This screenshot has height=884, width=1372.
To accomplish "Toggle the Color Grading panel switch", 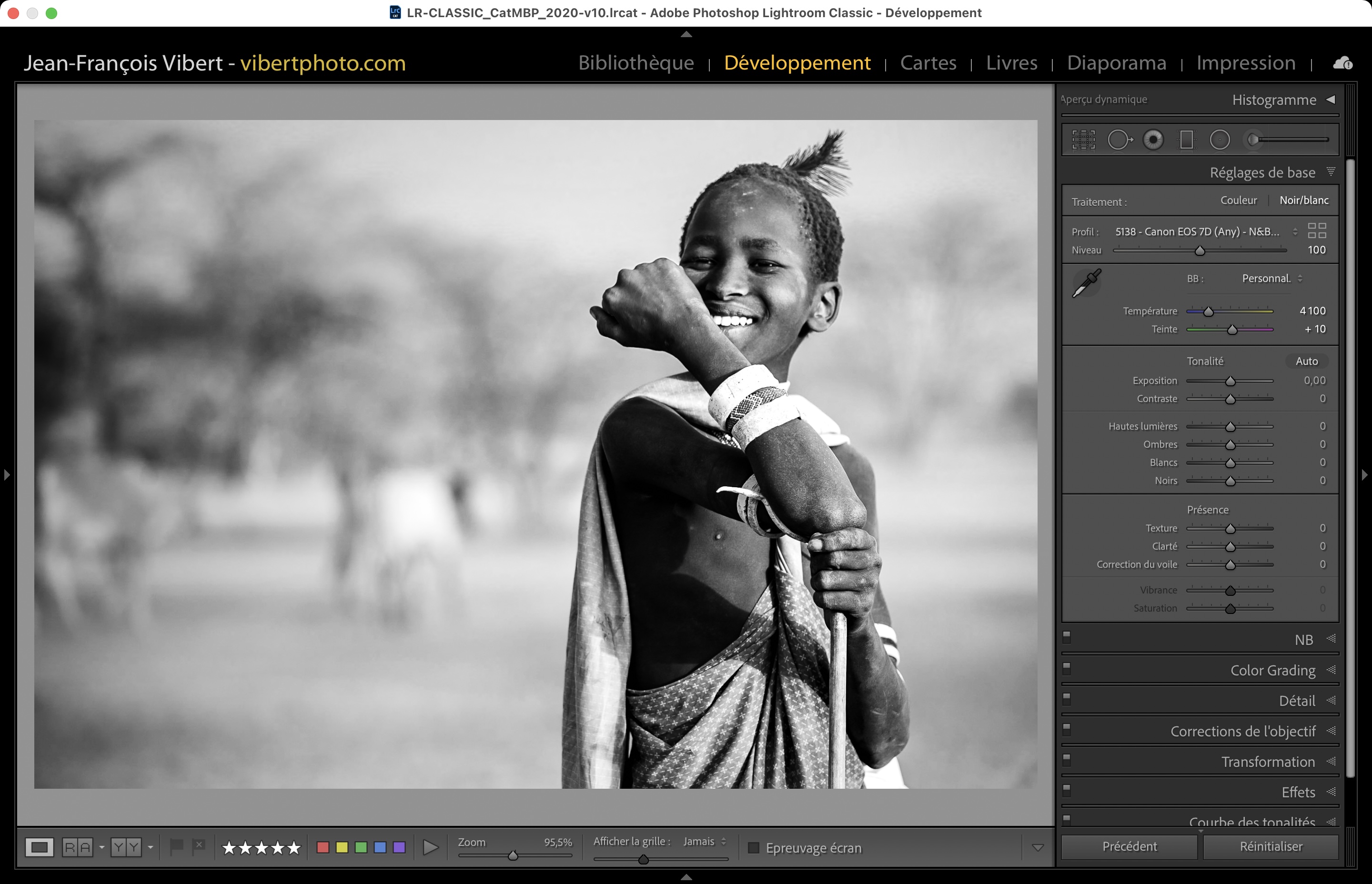I will 1067,668.
